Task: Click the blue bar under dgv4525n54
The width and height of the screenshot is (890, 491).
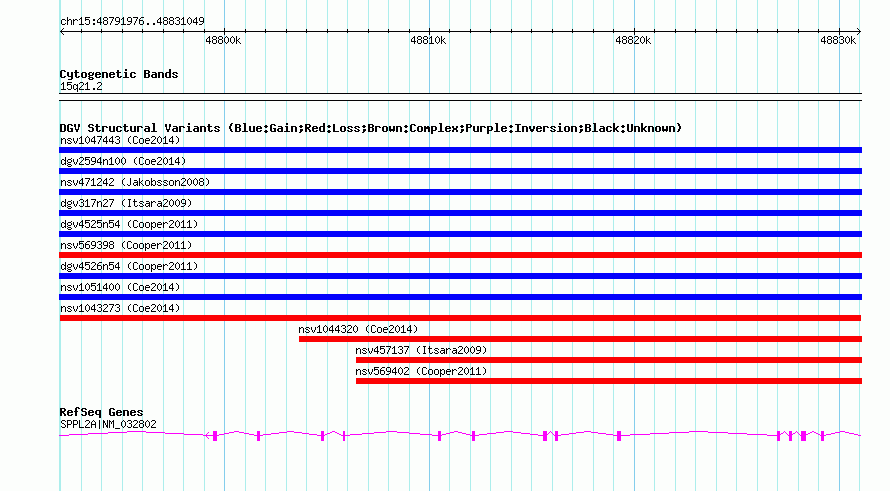Action: (x=460, y=234)
